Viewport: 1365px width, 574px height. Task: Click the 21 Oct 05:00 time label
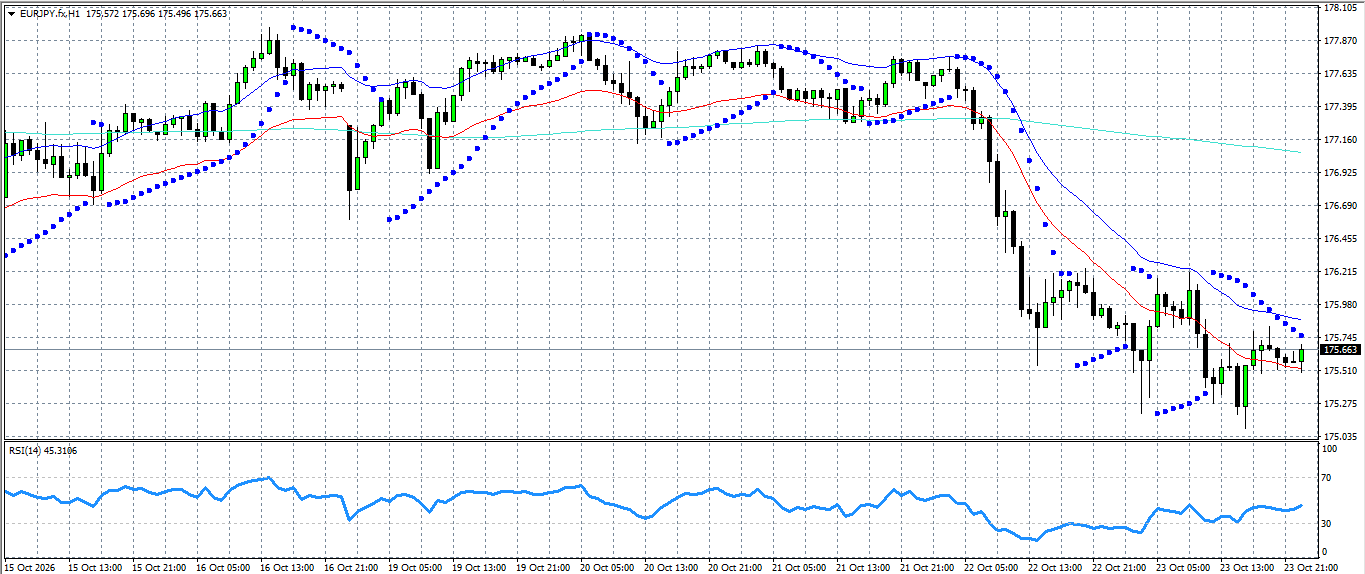(802, 567)
